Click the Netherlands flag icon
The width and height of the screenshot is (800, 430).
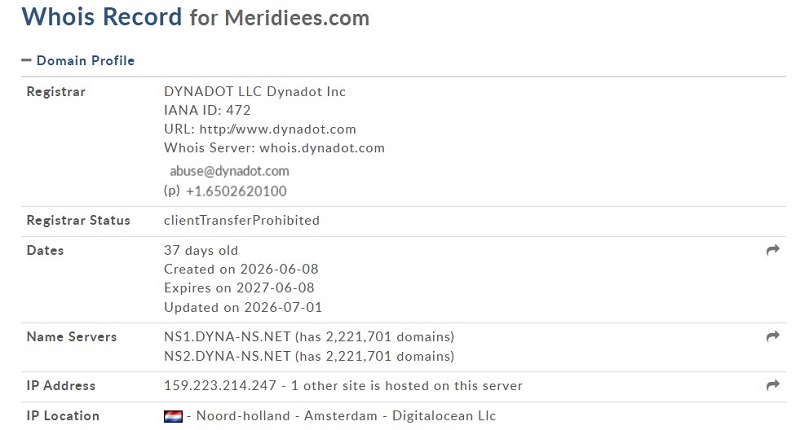tap(173, 416)
